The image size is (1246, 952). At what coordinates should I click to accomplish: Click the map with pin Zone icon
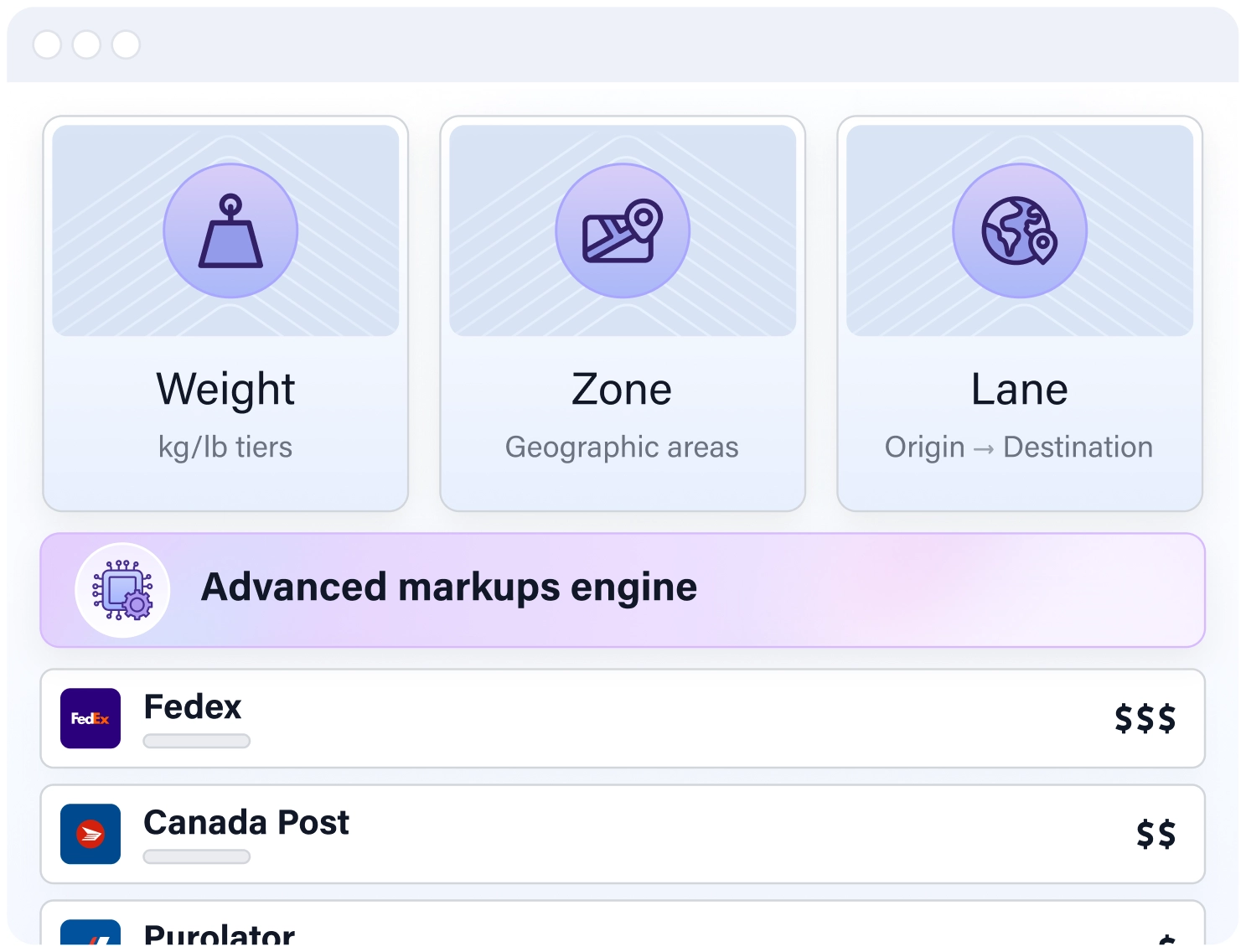click(623, 230)
